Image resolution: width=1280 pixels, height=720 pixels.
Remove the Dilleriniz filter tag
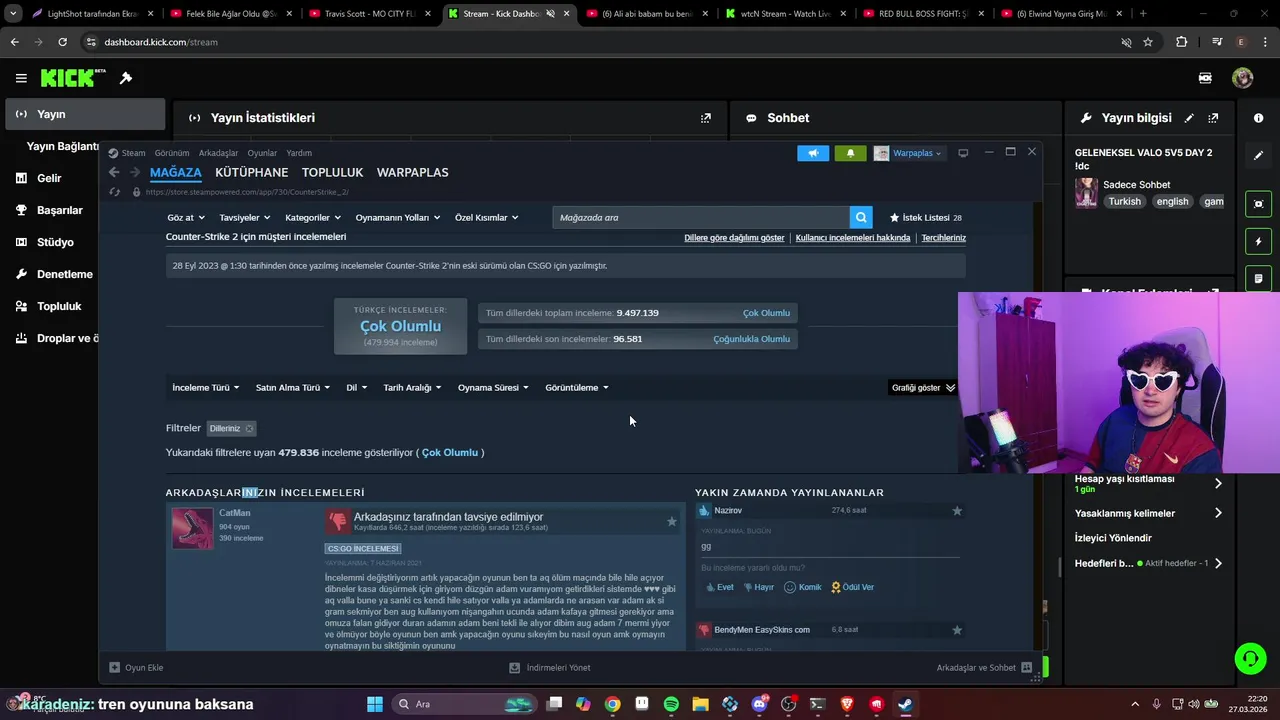tap(249, 428)
